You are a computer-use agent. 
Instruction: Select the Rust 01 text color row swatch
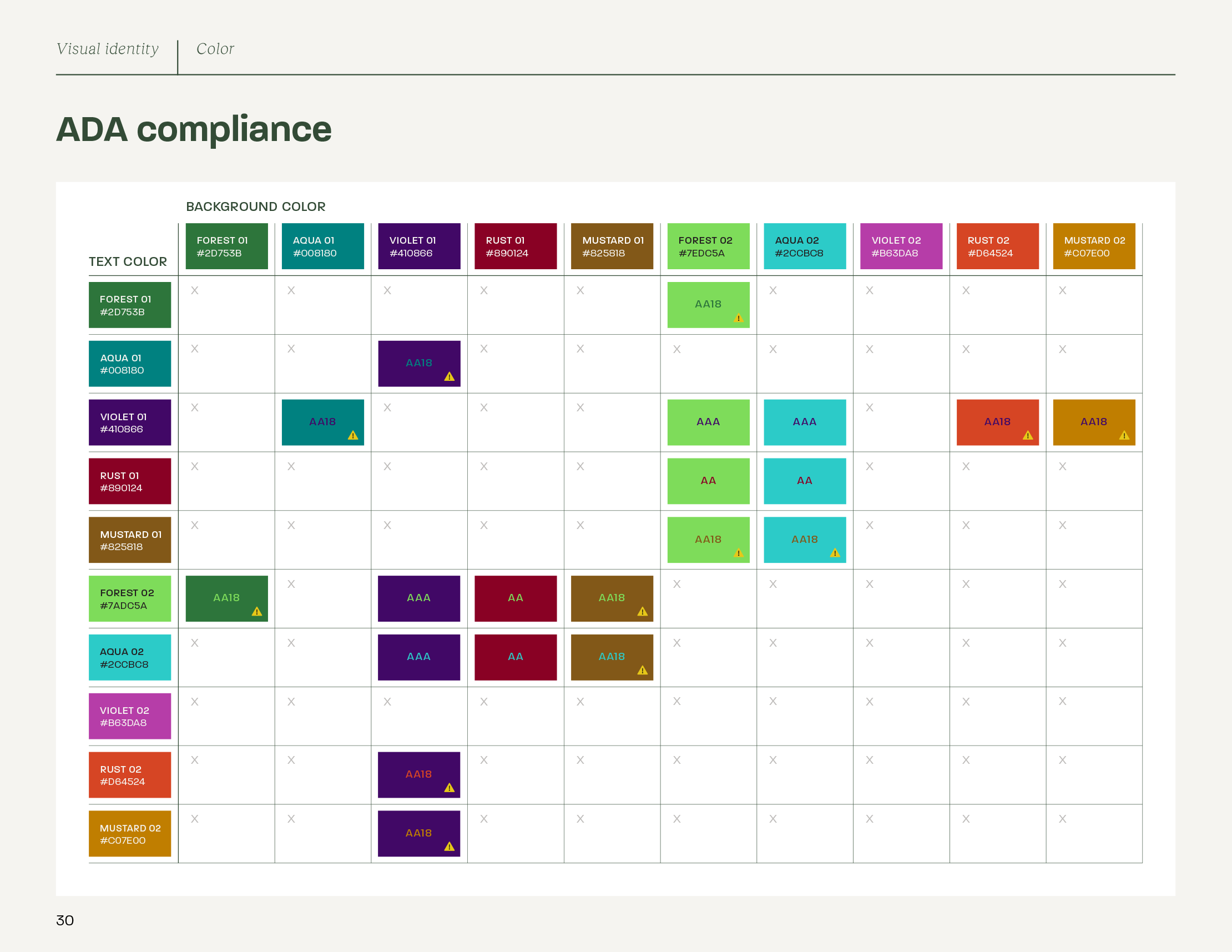(x=130, y=481)
